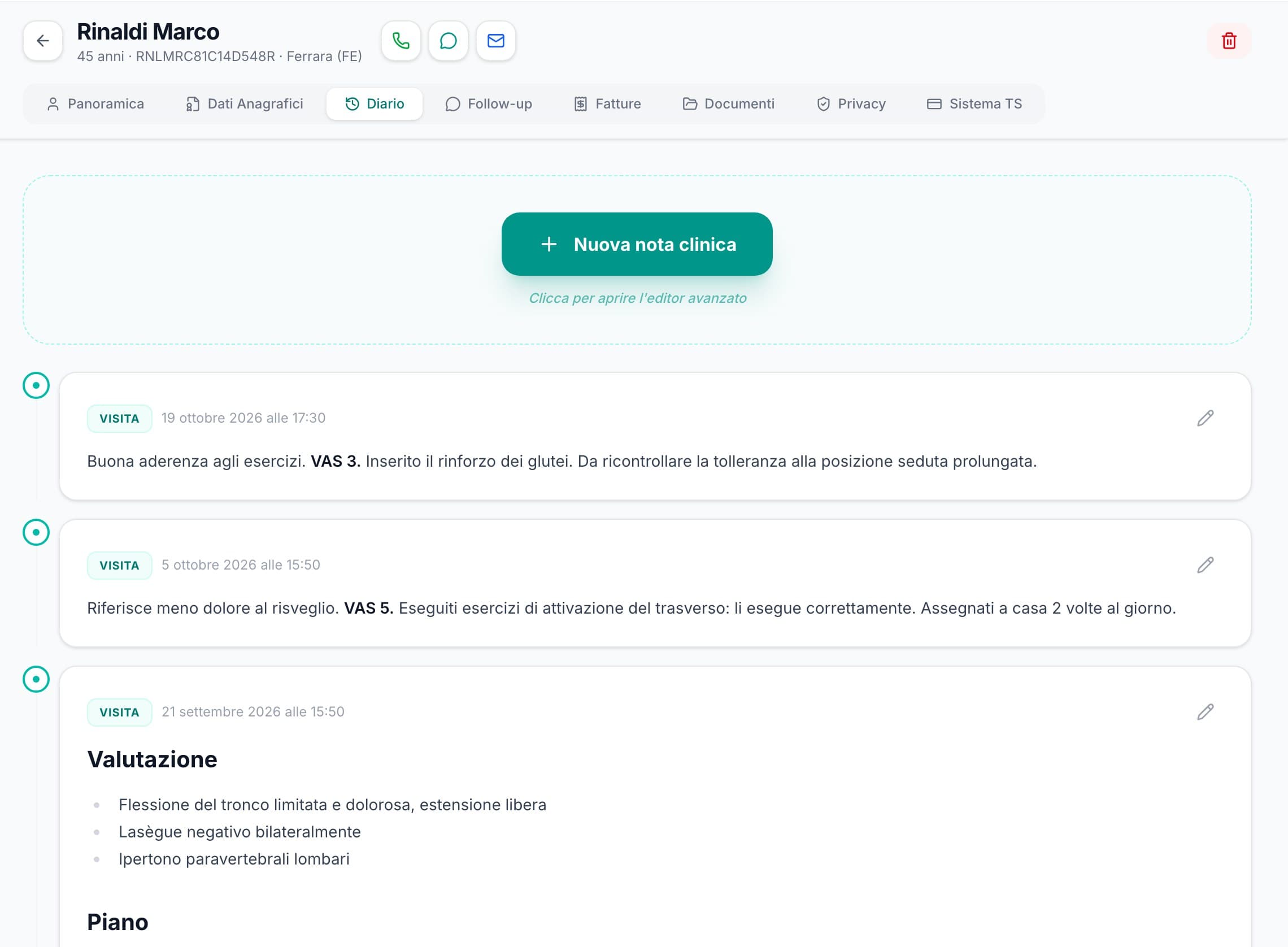Click the Piano heading
The width and height of the screenshot is (1288, 947).
coord(118,922)
